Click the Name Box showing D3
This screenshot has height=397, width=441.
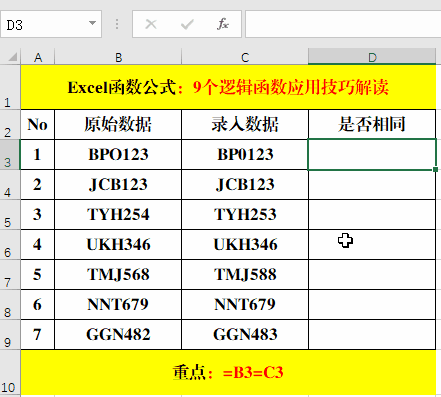(x=51, y=24)
